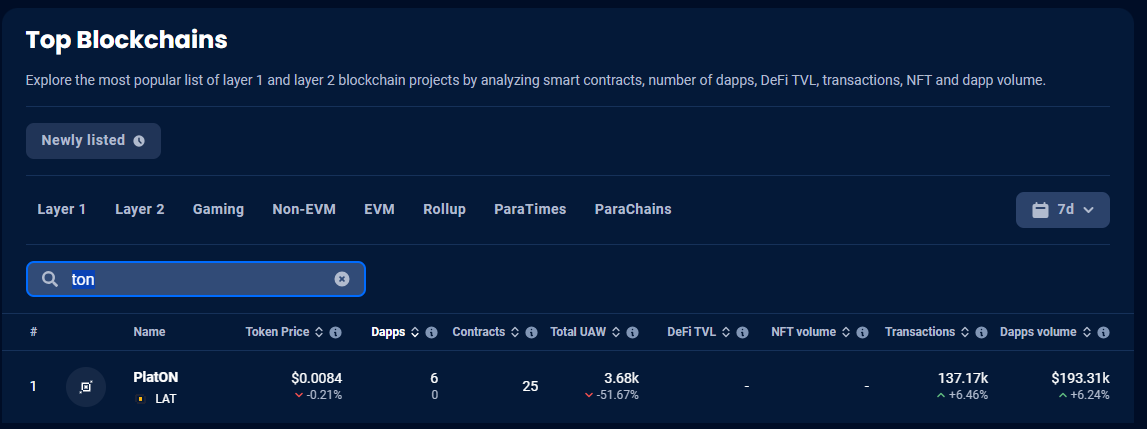This screenshot has width=1147, height=429.
Task: Click the NFT volume info icon
Action: (862, 332)
